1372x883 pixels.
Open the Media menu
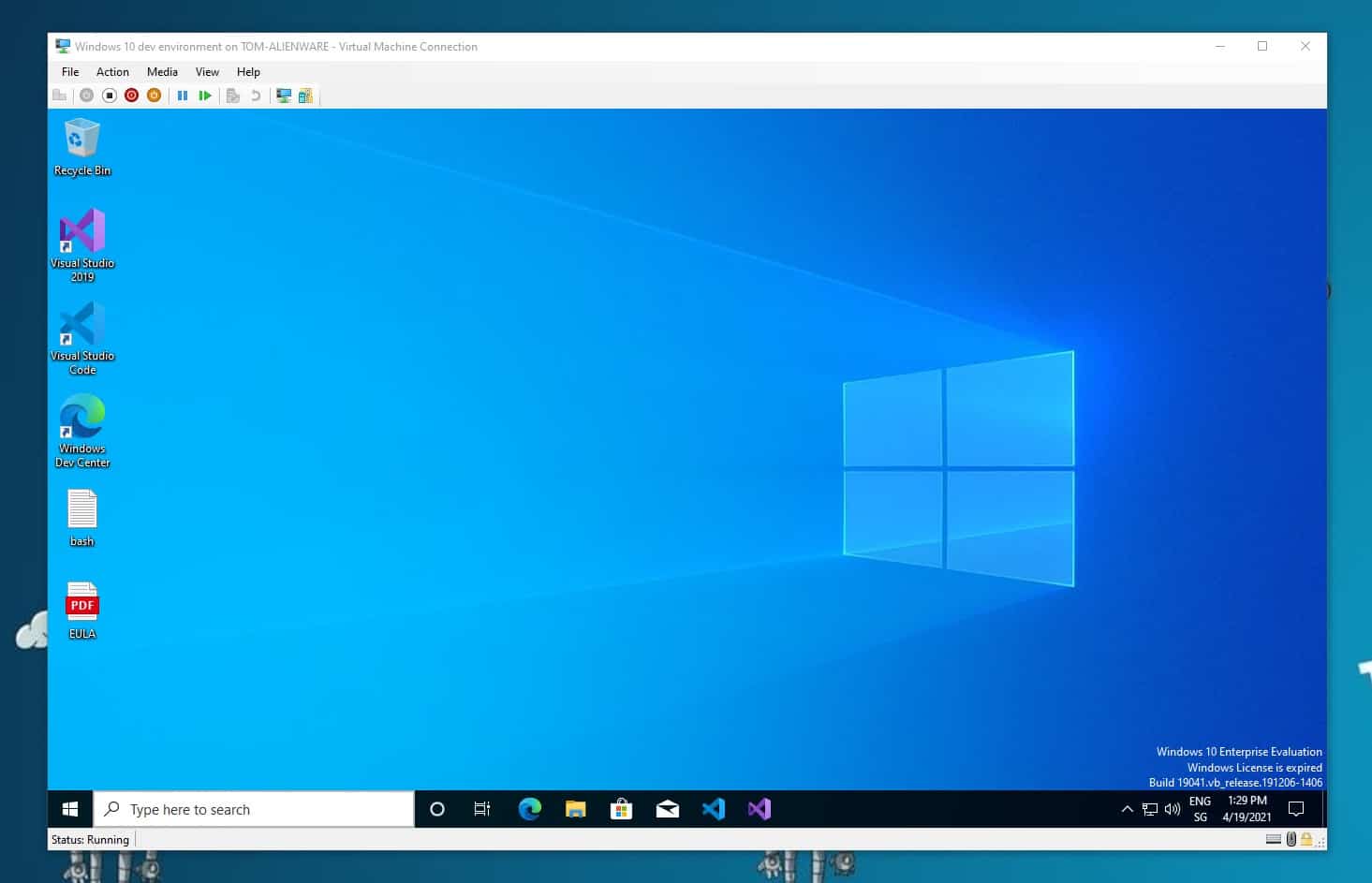click(x=161, y=71)
